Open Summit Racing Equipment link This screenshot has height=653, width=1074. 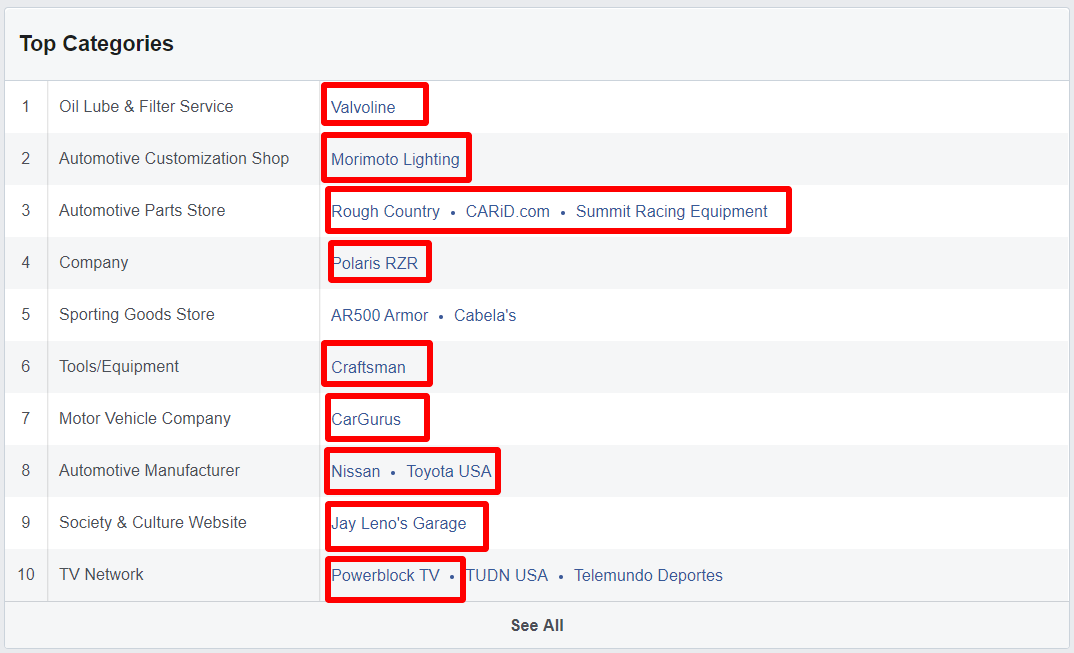[x=671, y=212]
